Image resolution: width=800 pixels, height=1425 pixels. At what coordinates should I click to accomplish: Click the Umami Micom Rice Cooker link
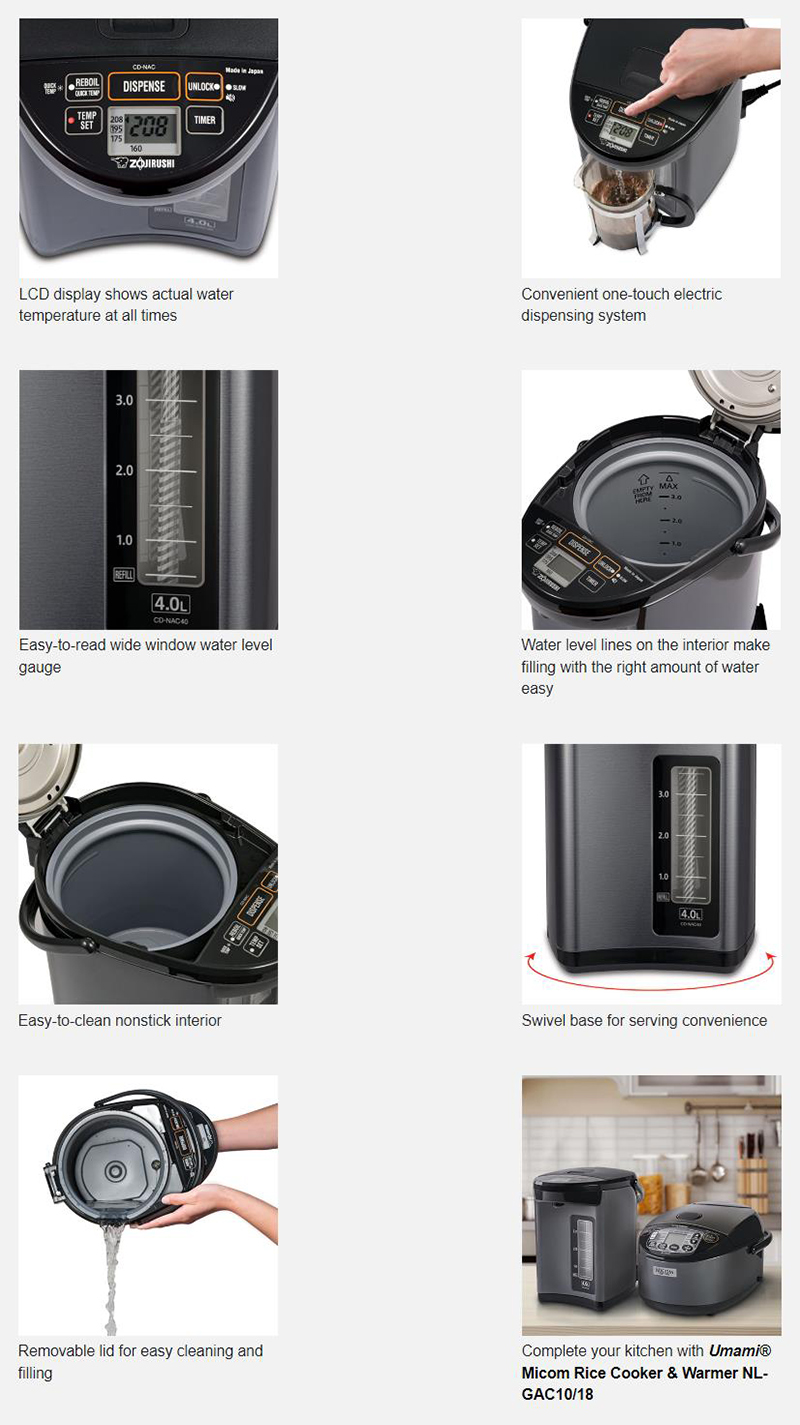tap(646, 1373)
